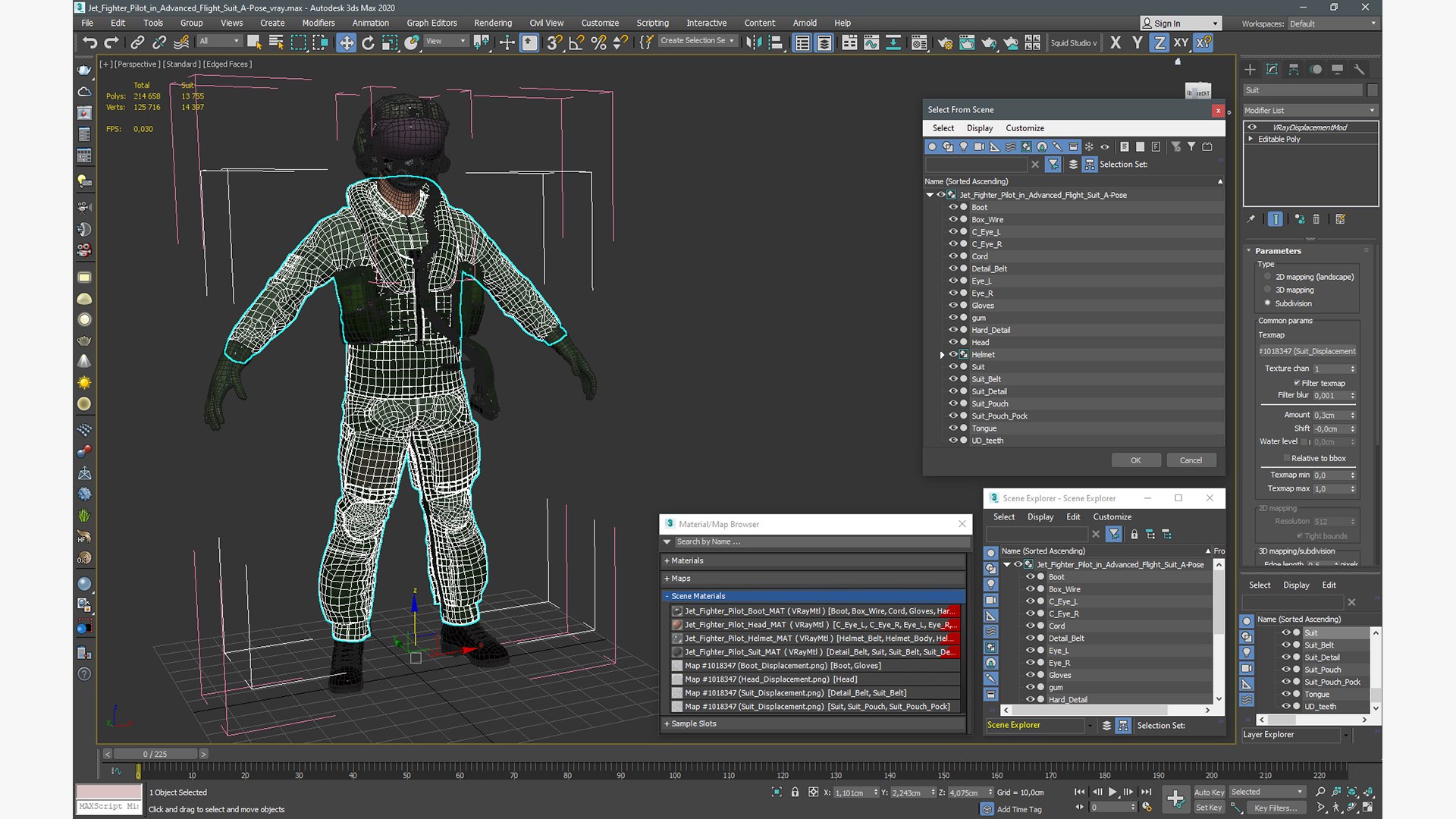Open the Rendered Frame Window icon
Image resolution: width=1456 pixels, height=819 pixels.
point(967,42)
